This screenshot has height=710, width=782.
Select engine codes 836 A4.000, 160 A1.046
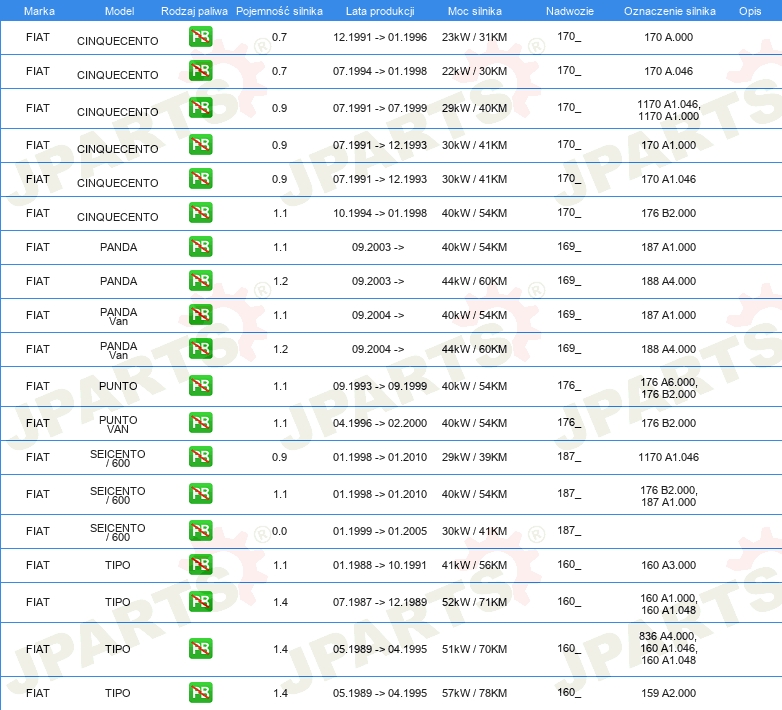tap(668, 642)
